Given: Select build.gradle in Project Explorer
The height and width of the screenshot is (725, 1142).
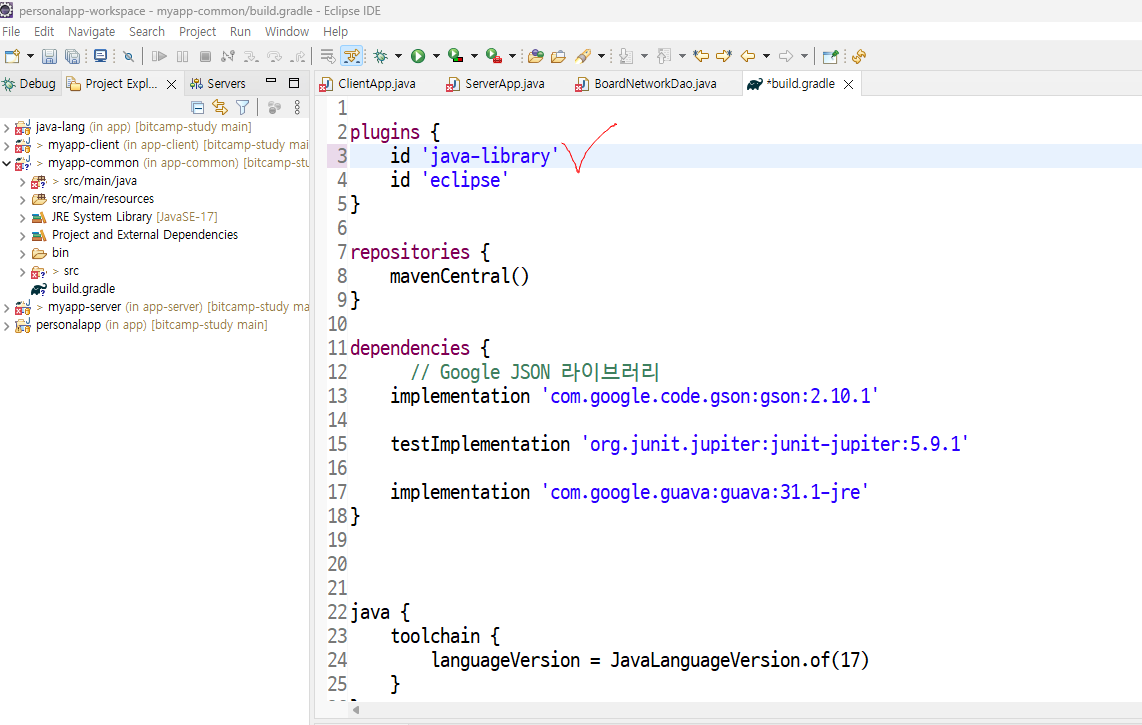Looking at the screenshot, I should click(x=83, y=289).
